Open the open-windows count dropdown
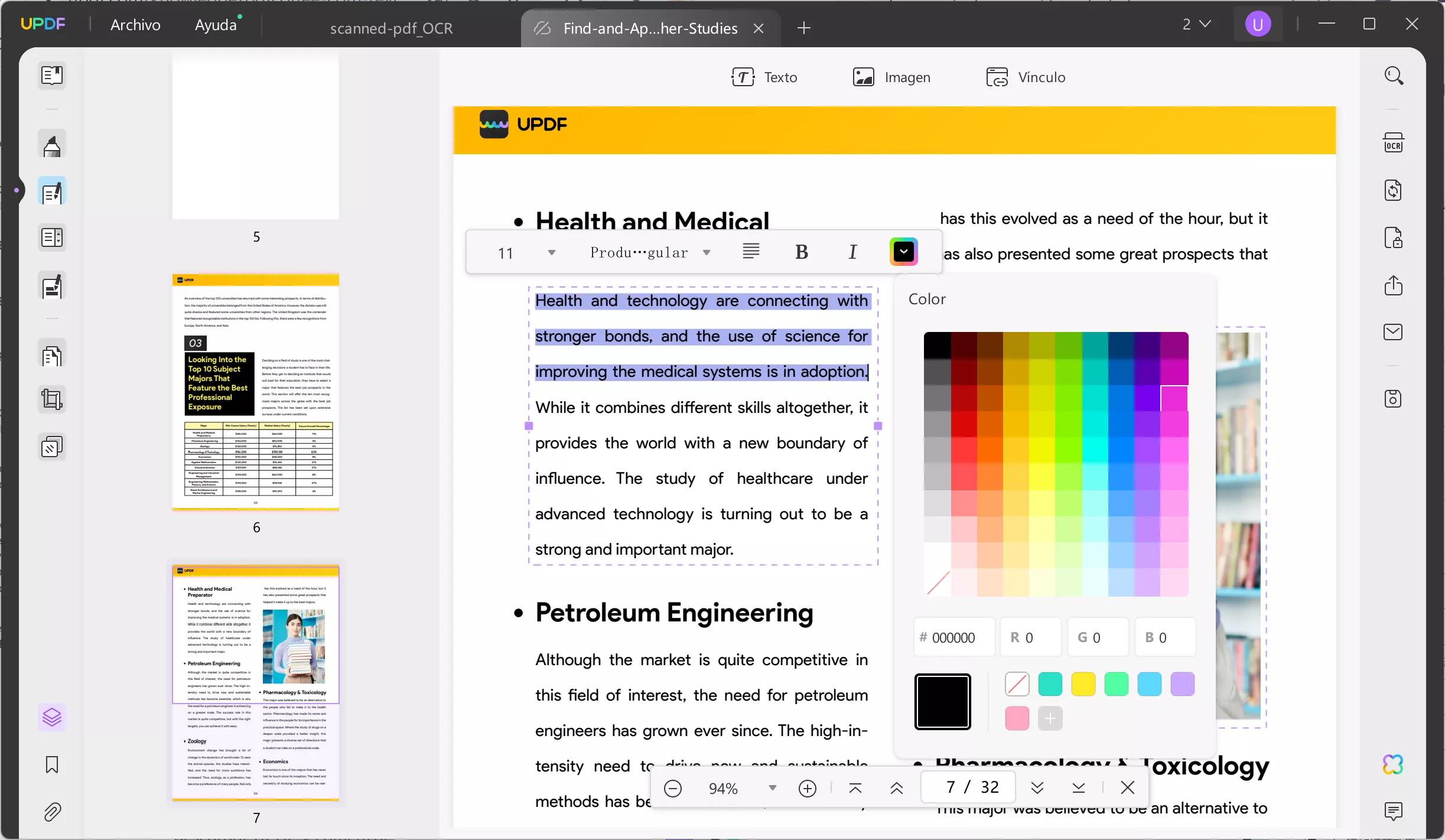 (1197, 24)
